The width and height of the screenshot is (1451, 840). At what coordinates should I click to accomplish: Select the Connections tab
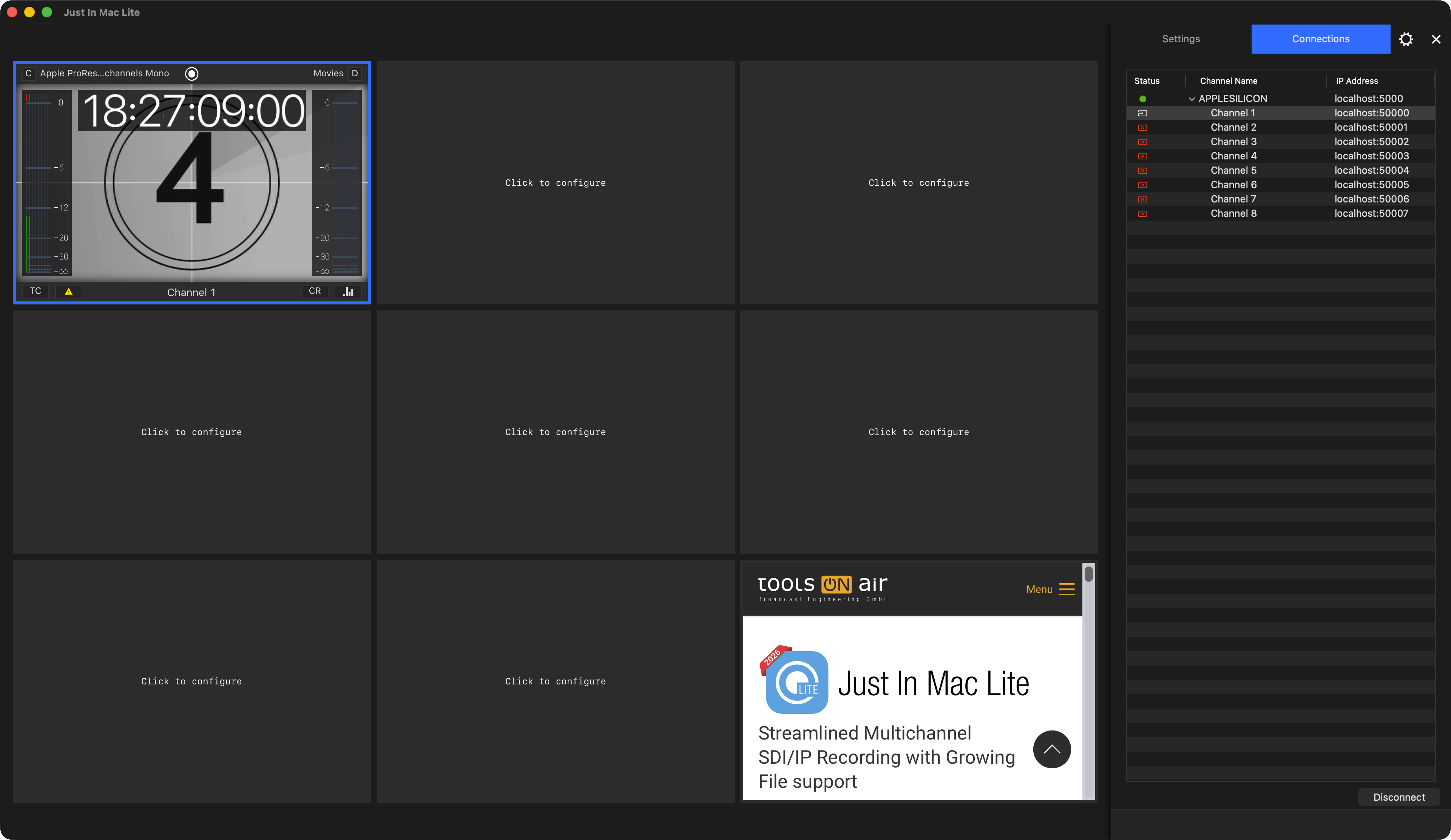point(1321,39)
